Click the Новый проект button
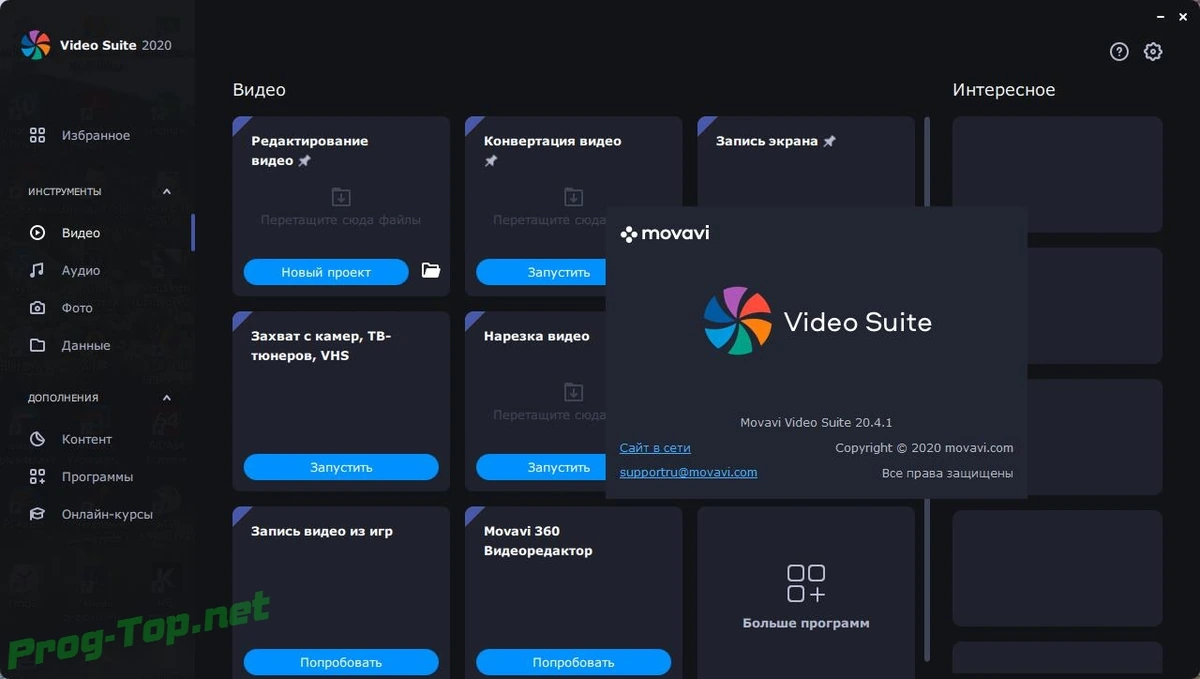Image resolution: width=1200 pixels, height=679 pixels. point(326,272)
